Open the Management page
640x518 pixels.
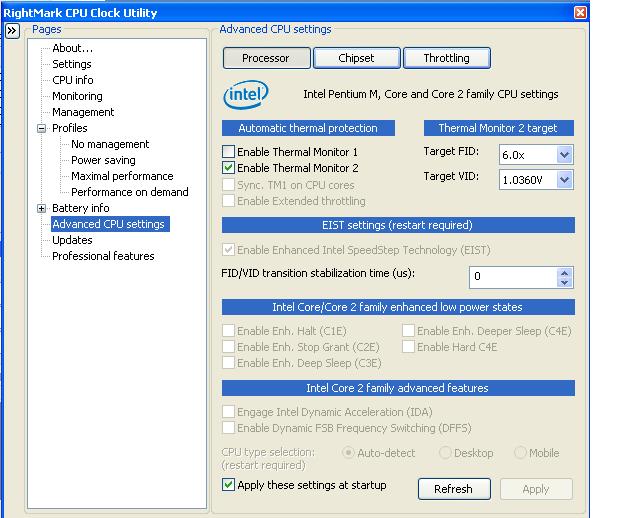(83, 112)
